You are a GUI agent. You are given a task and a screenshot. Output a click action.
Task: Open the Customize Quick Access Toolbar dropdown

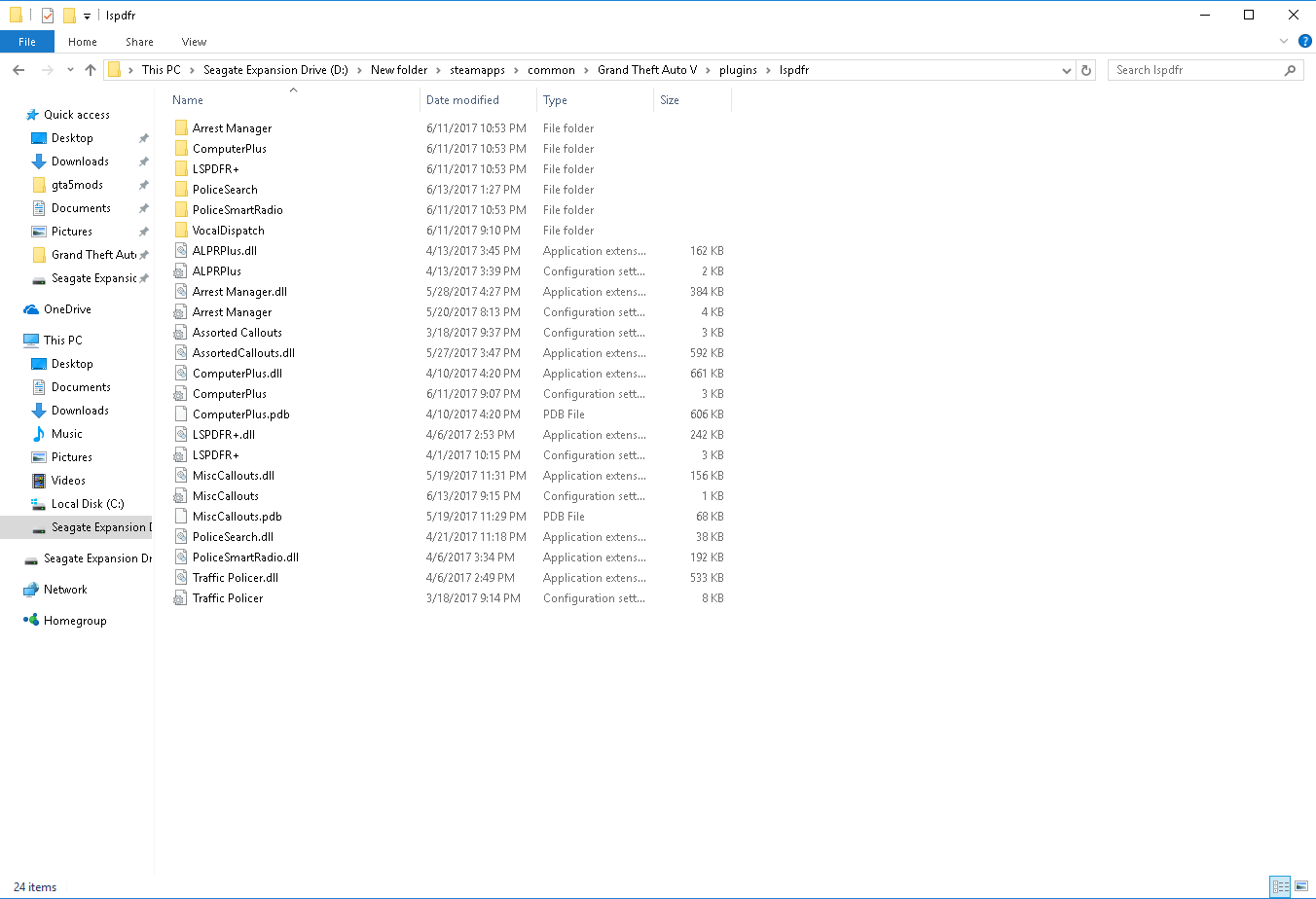coord(87,17)
